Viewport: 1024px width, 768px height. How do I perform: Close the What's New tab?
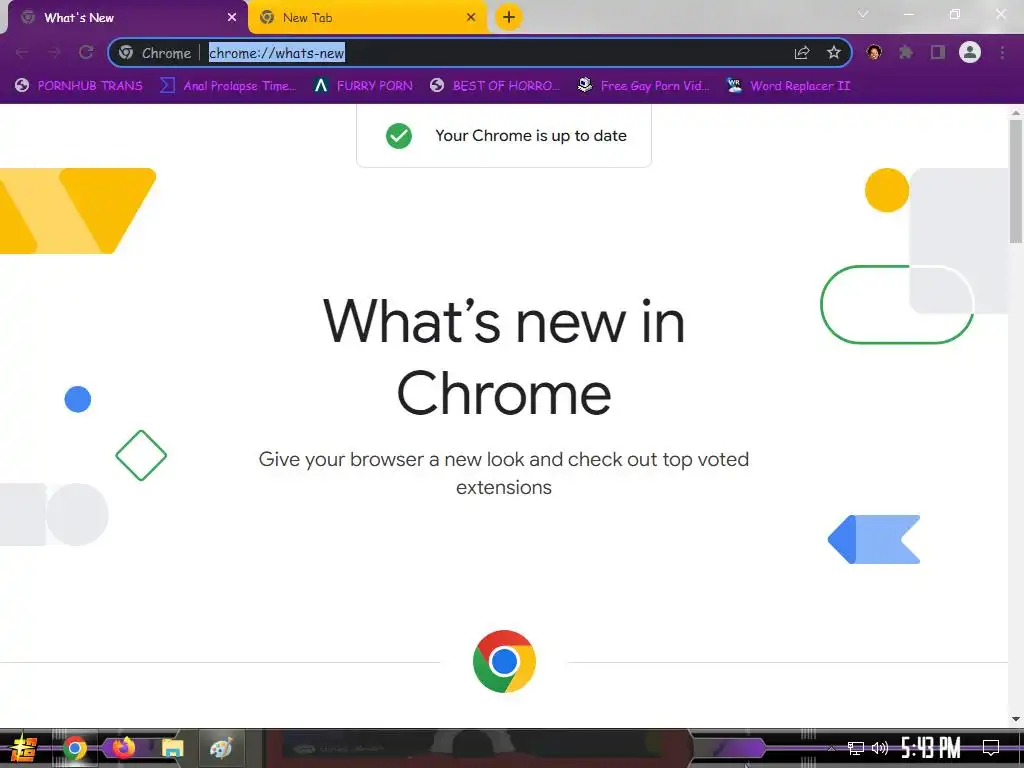pos(232,18)
